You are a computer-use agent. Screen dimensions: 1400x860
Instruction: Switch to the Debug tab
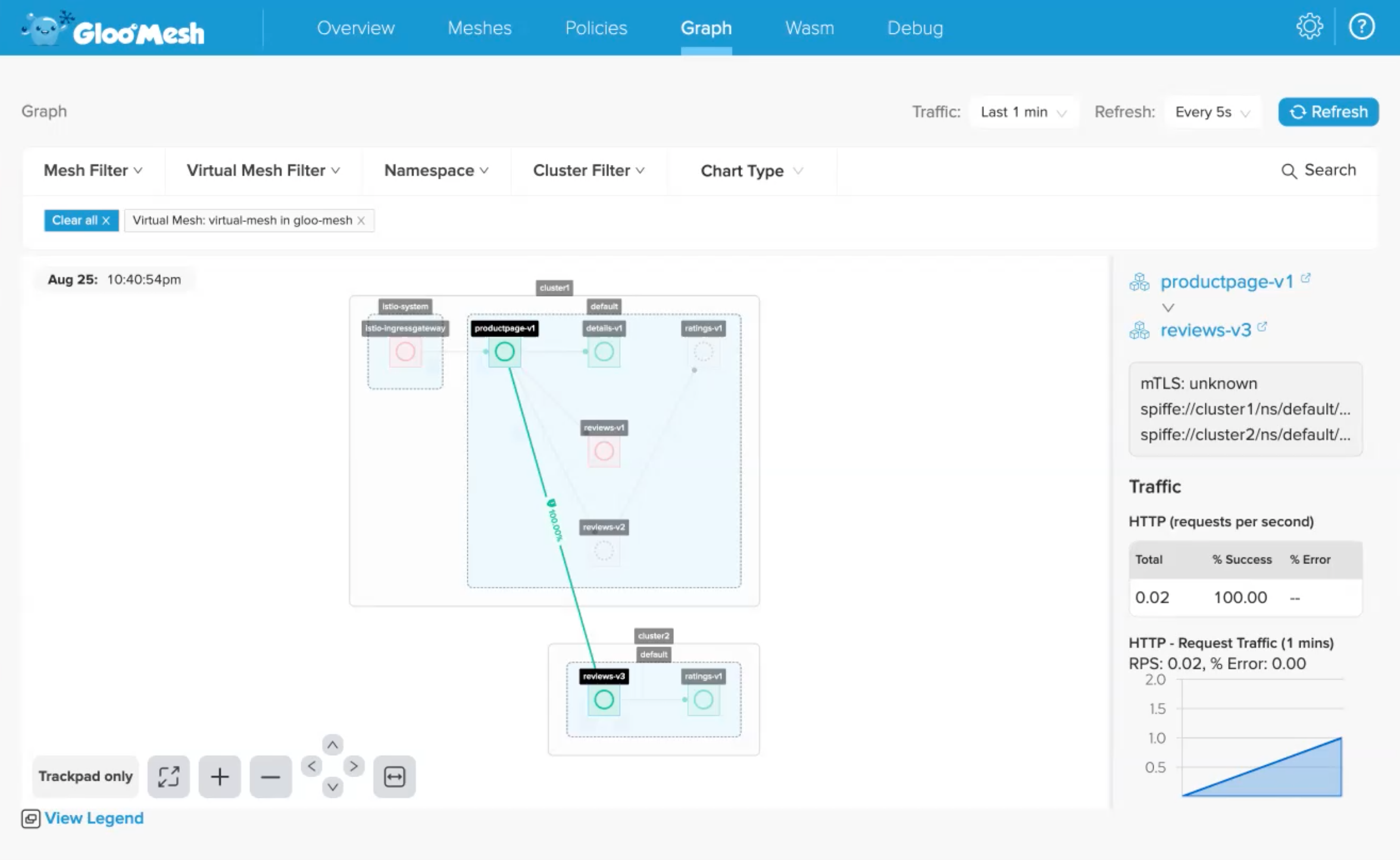(x=915, y=28)
